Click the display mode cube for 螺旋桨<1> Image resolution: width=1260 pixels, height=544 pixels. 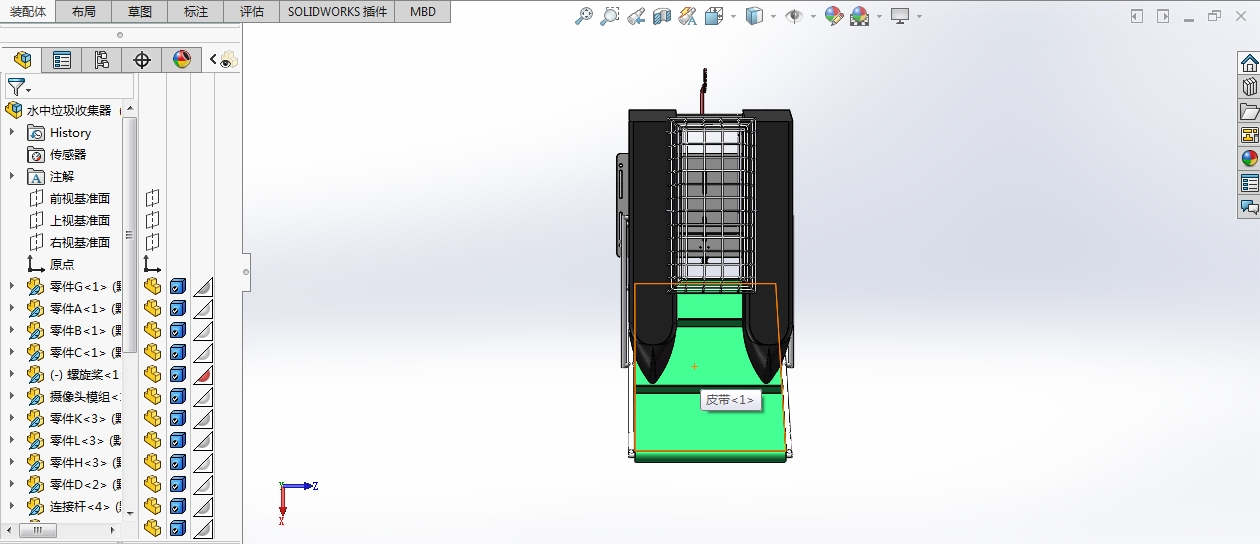click(x=178, y=375)
